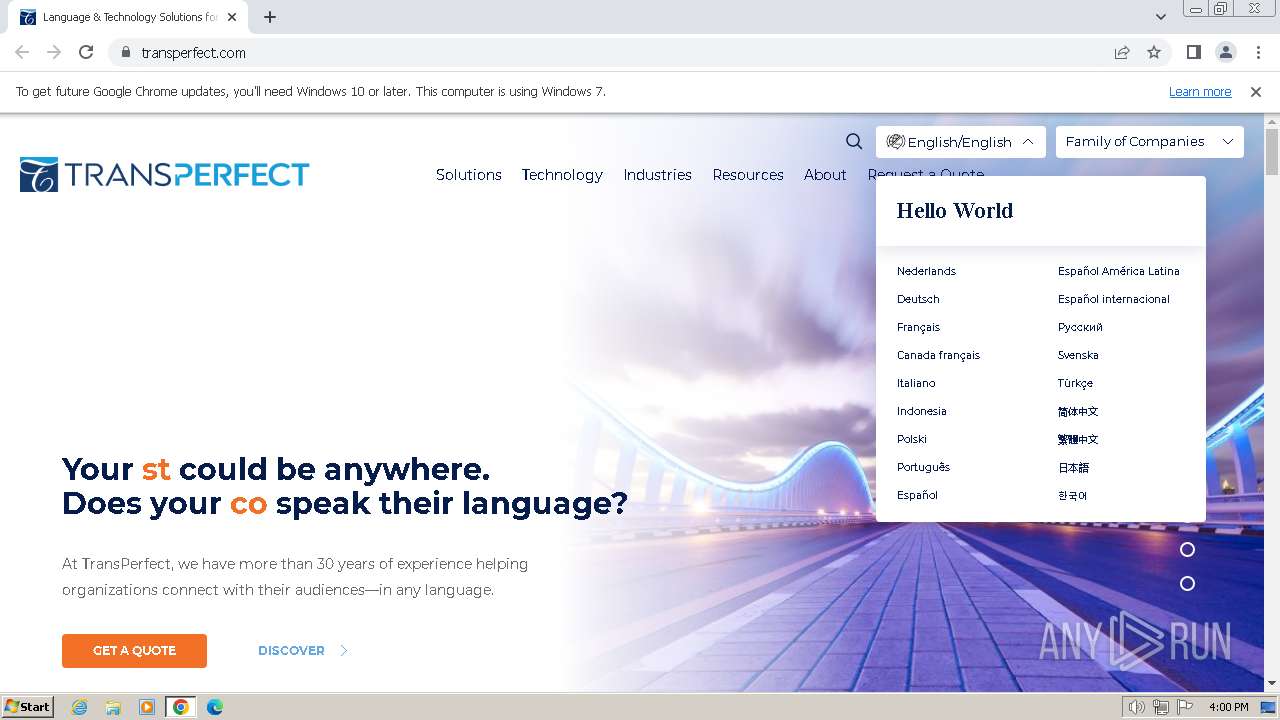Select Français language

918,327
